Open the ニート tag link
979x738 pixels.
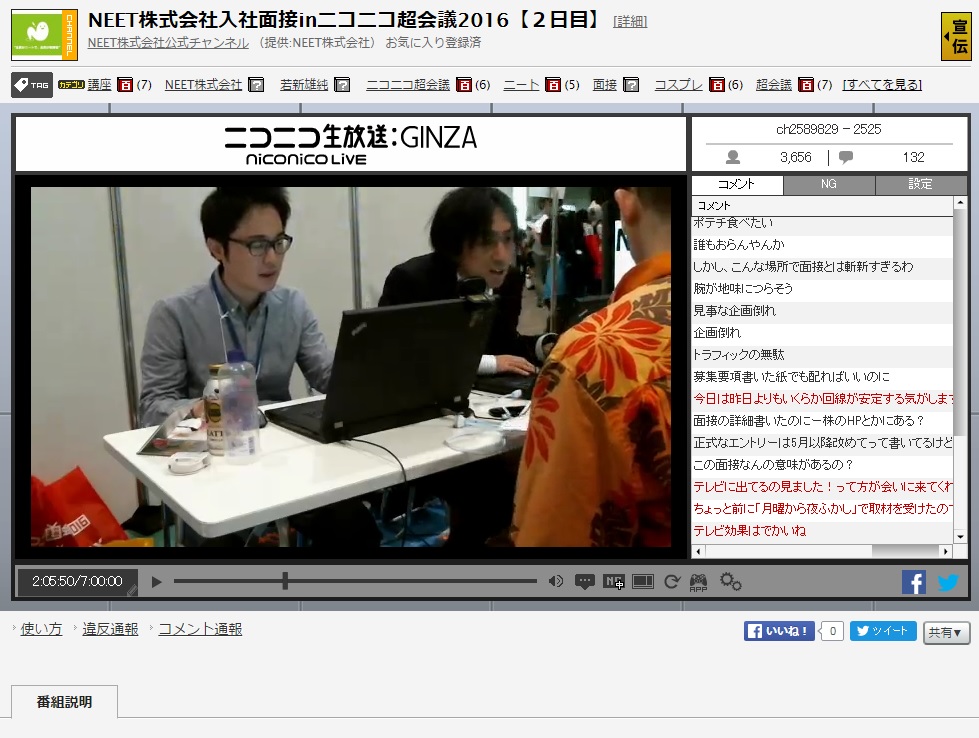click(x=521, y=84)
